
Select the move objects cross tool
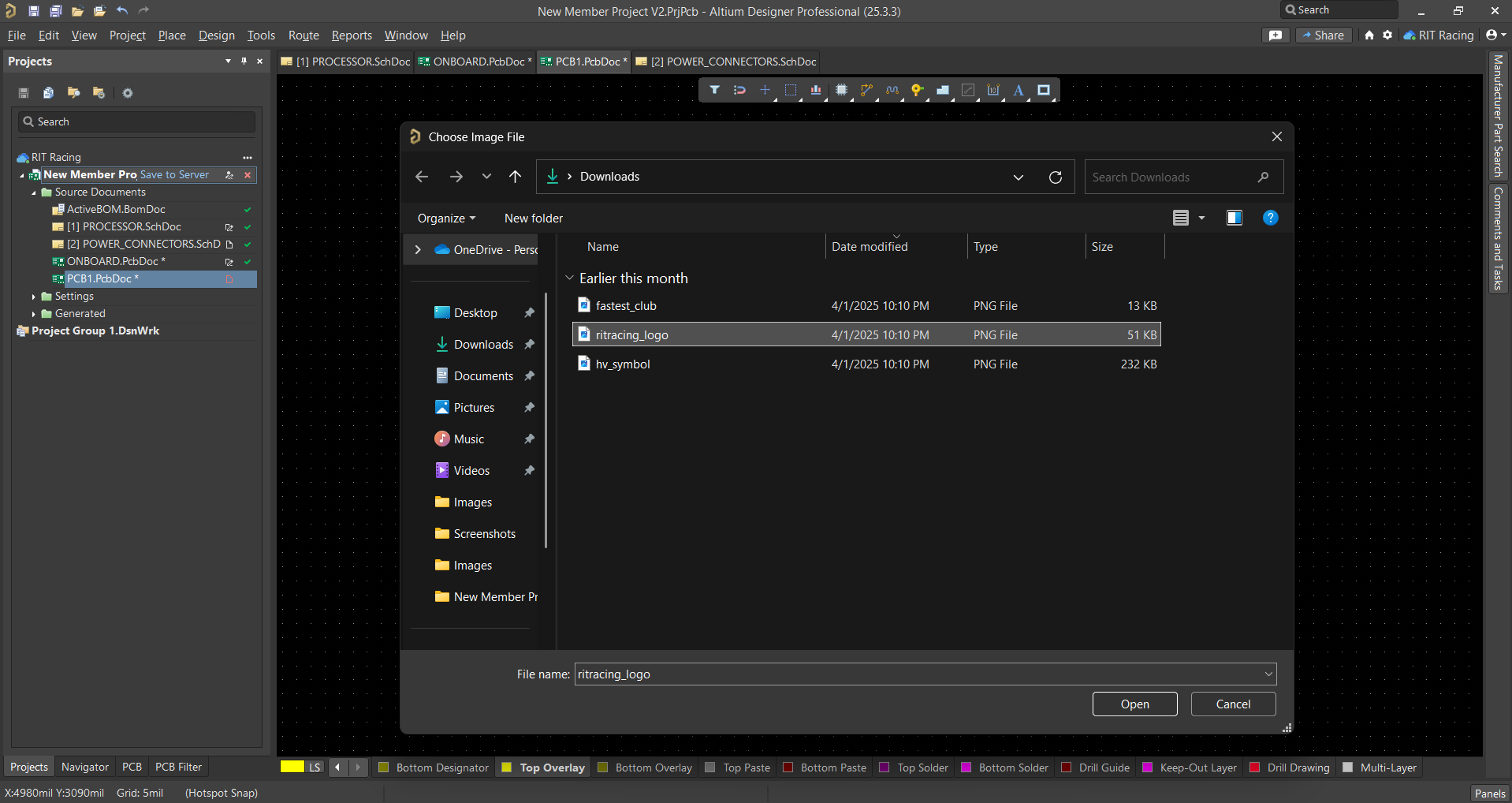[x=765, y=90]
